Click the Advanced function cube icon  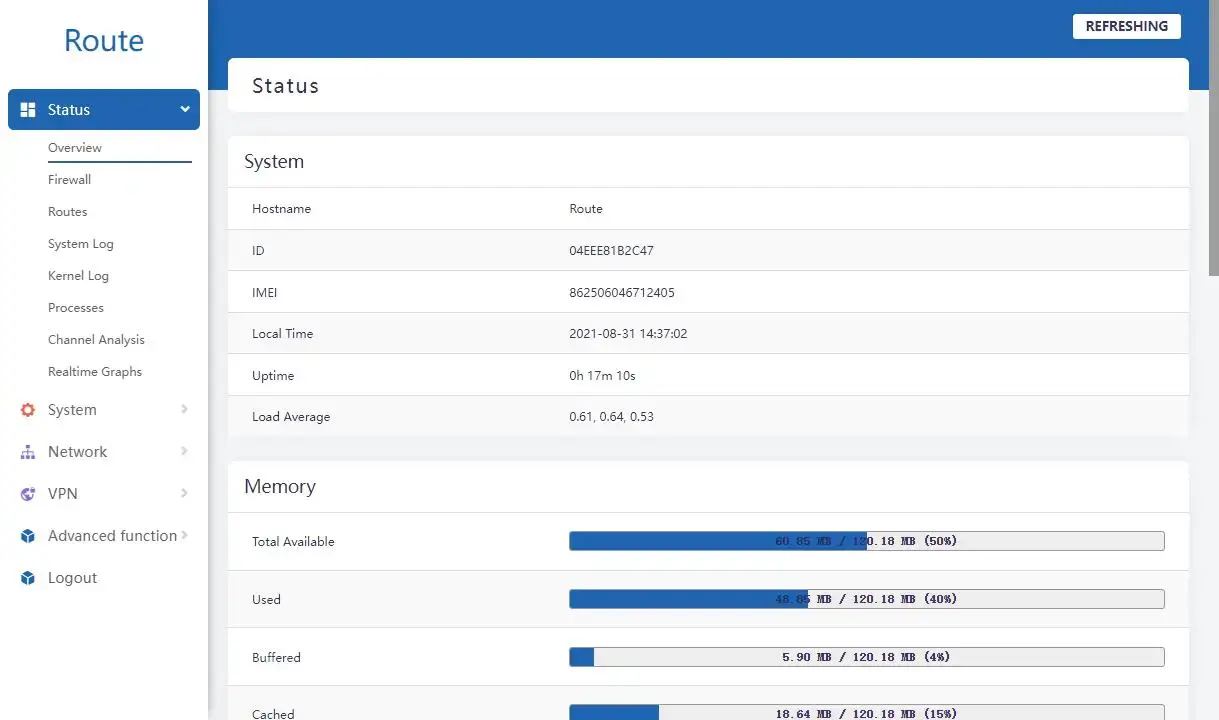(x=28, y=536)
